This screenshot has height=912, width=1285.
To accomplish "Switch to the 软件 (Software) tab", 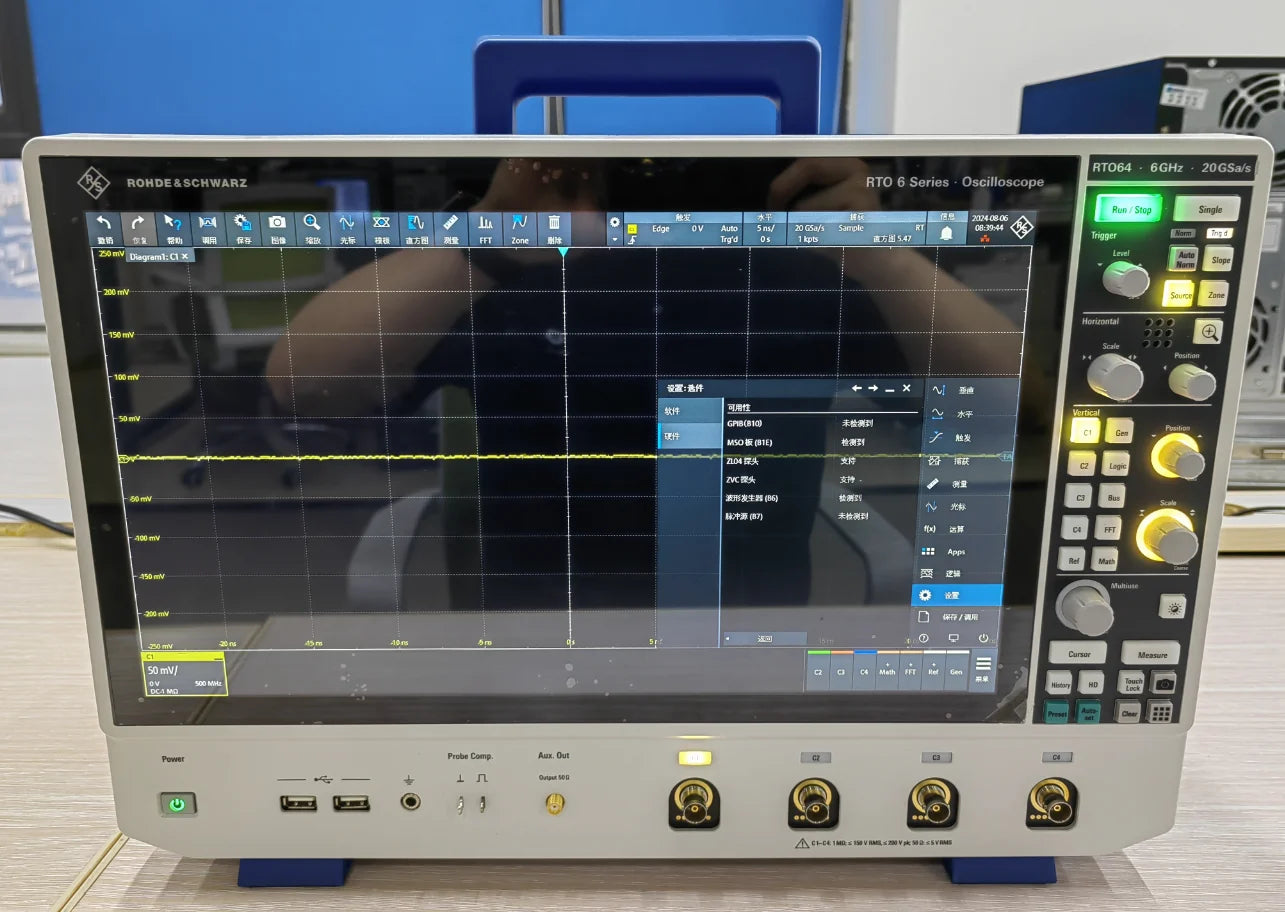I will (691, 410).
